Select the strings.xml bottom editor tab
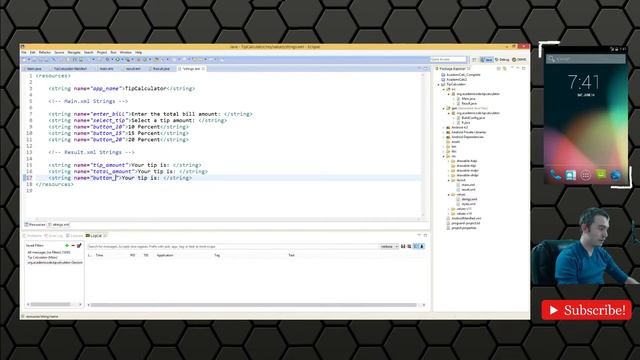Image resolution: width=640 pixels, height=360 pixels. tap(59, 224)
